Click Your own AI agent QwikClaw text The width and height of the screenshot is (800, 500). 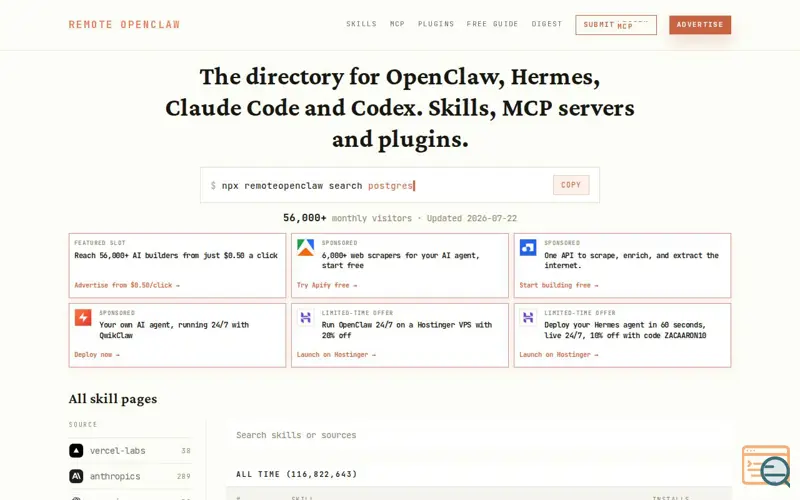[x=174, y=330]
